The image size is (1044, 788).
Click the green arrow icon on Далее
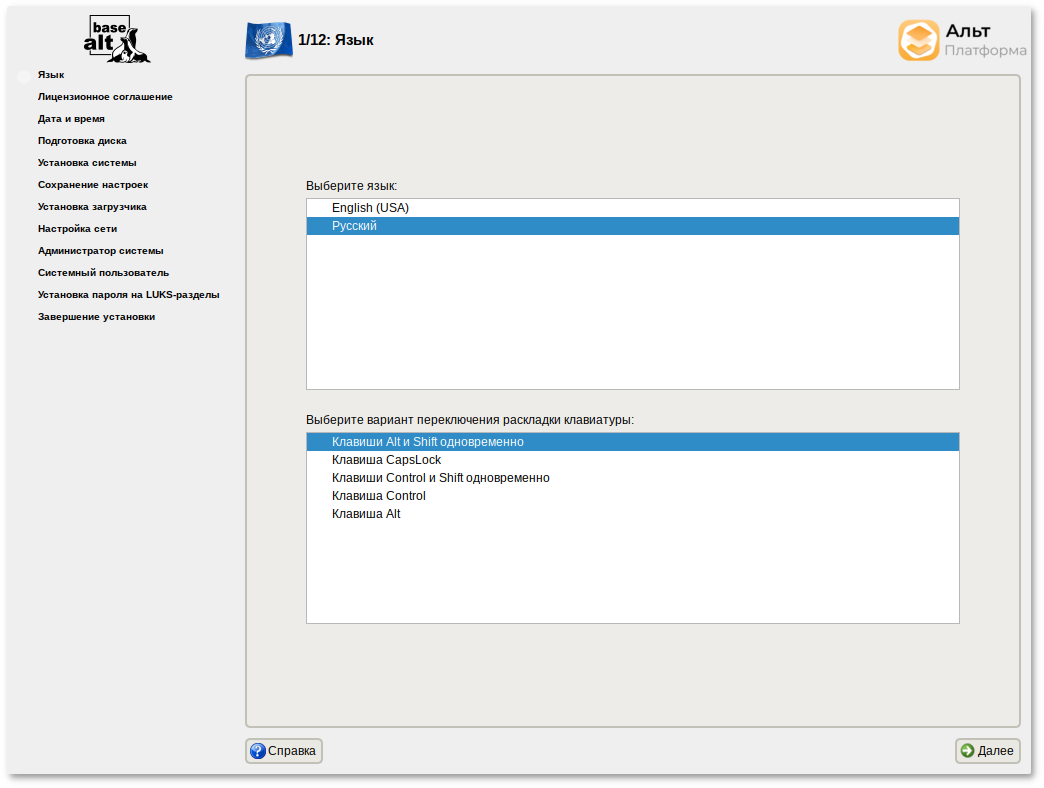tap(967, 751)
